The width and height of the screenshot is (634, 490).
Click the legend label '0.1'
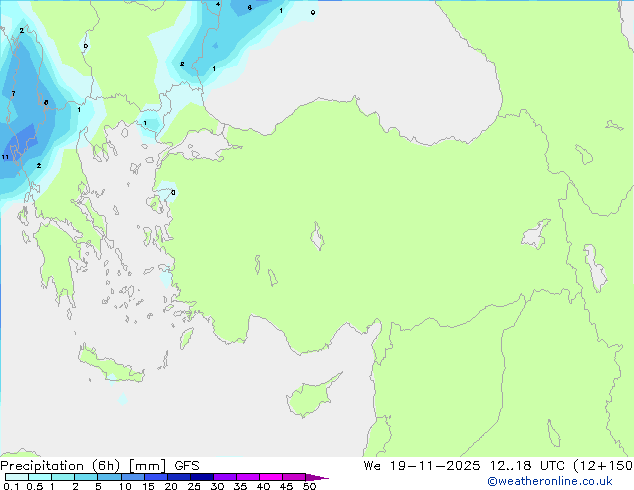point(11,486)
